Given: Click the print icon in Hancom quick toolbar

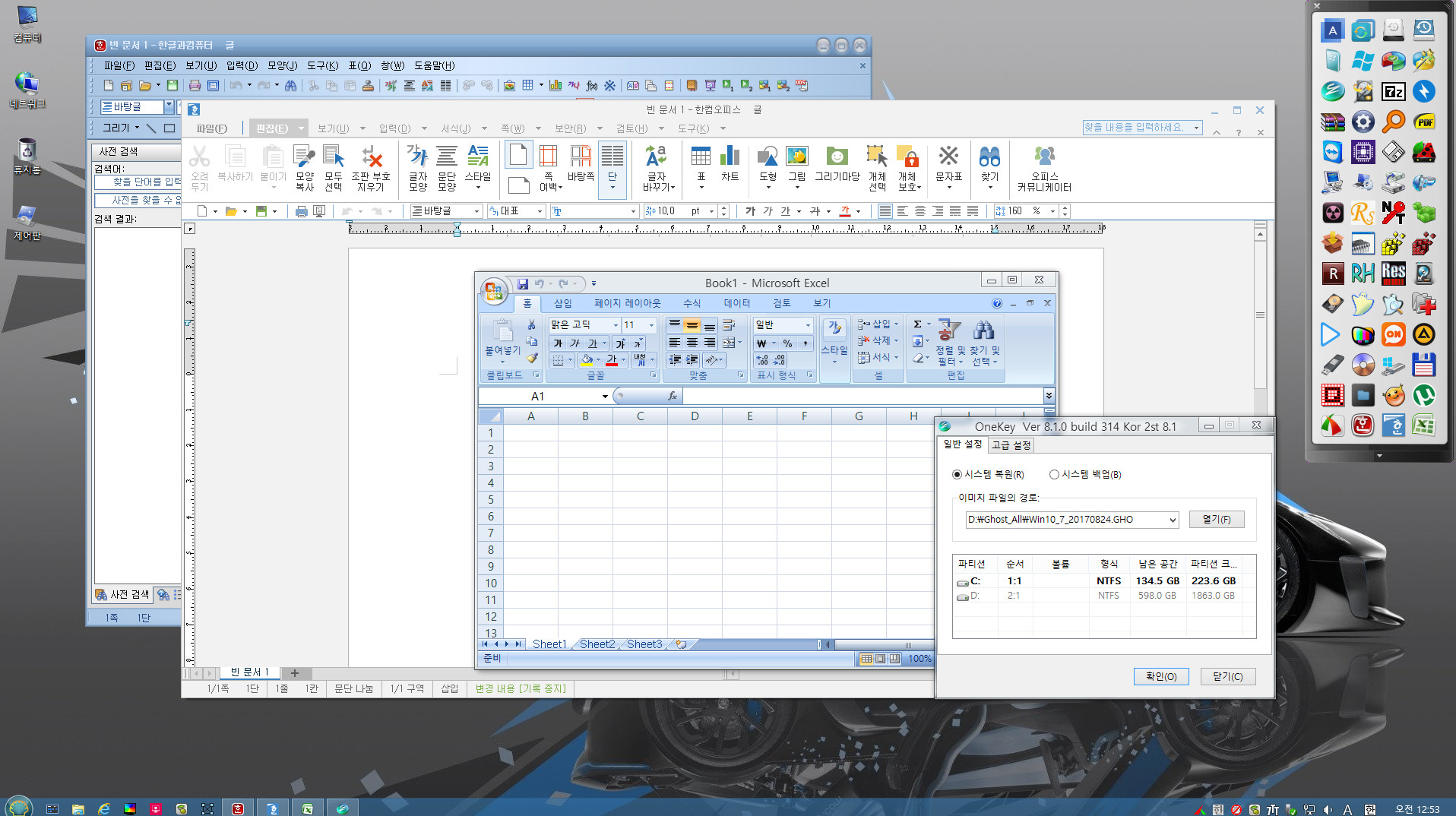Looking at the screenshot, I should tap(301, 211).
